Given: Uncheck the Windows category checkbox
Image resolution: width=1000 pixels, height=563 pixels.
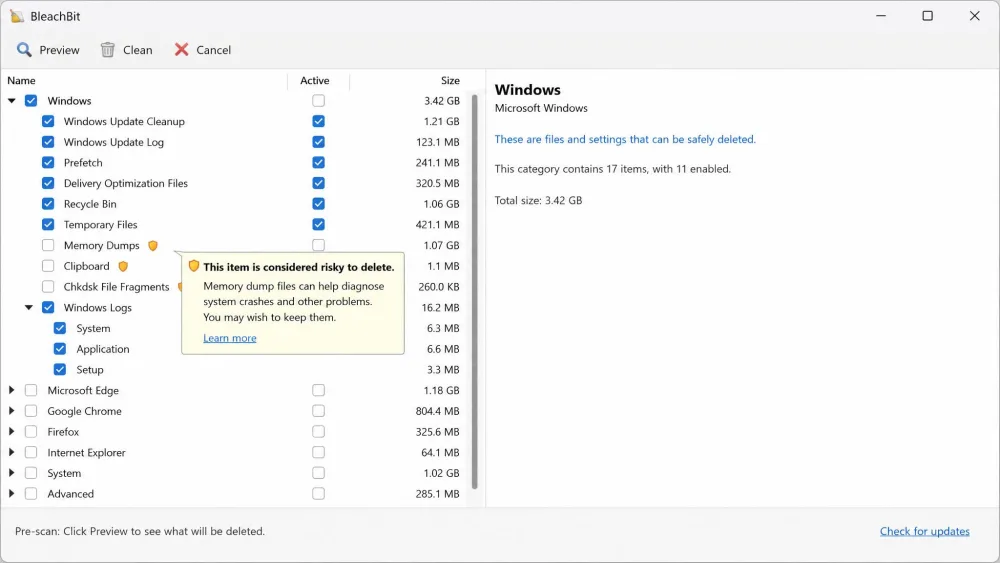Looking at the screenshot, I should point(31,101).
